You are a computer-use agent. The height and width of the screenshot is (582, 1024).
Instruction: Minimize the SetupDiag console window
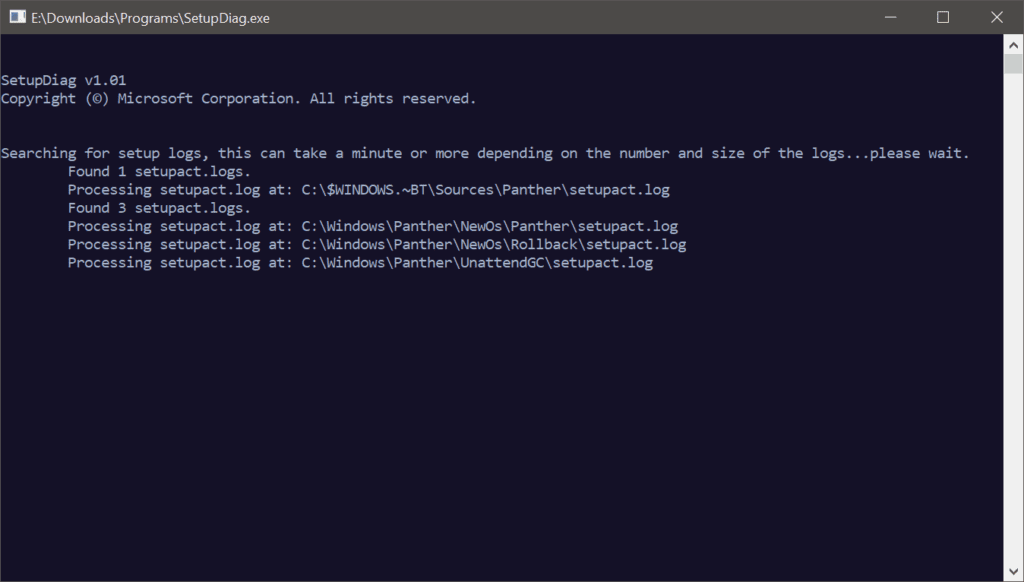(x=890, y=17)
